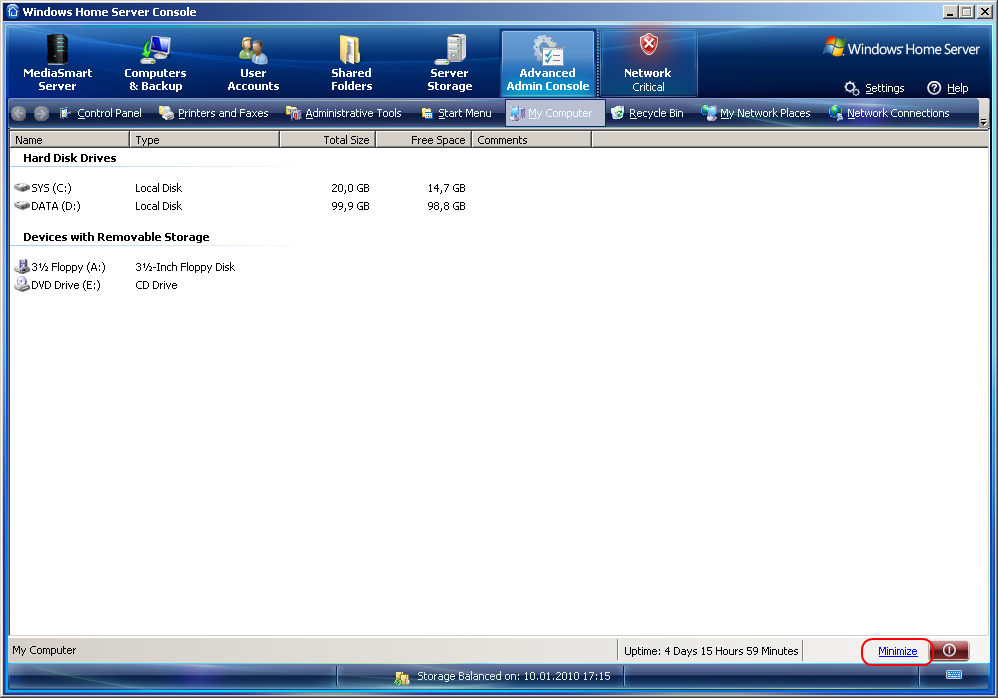Select the DATA (D:) drive icon
998x698 pixels.
pos(22,206)
